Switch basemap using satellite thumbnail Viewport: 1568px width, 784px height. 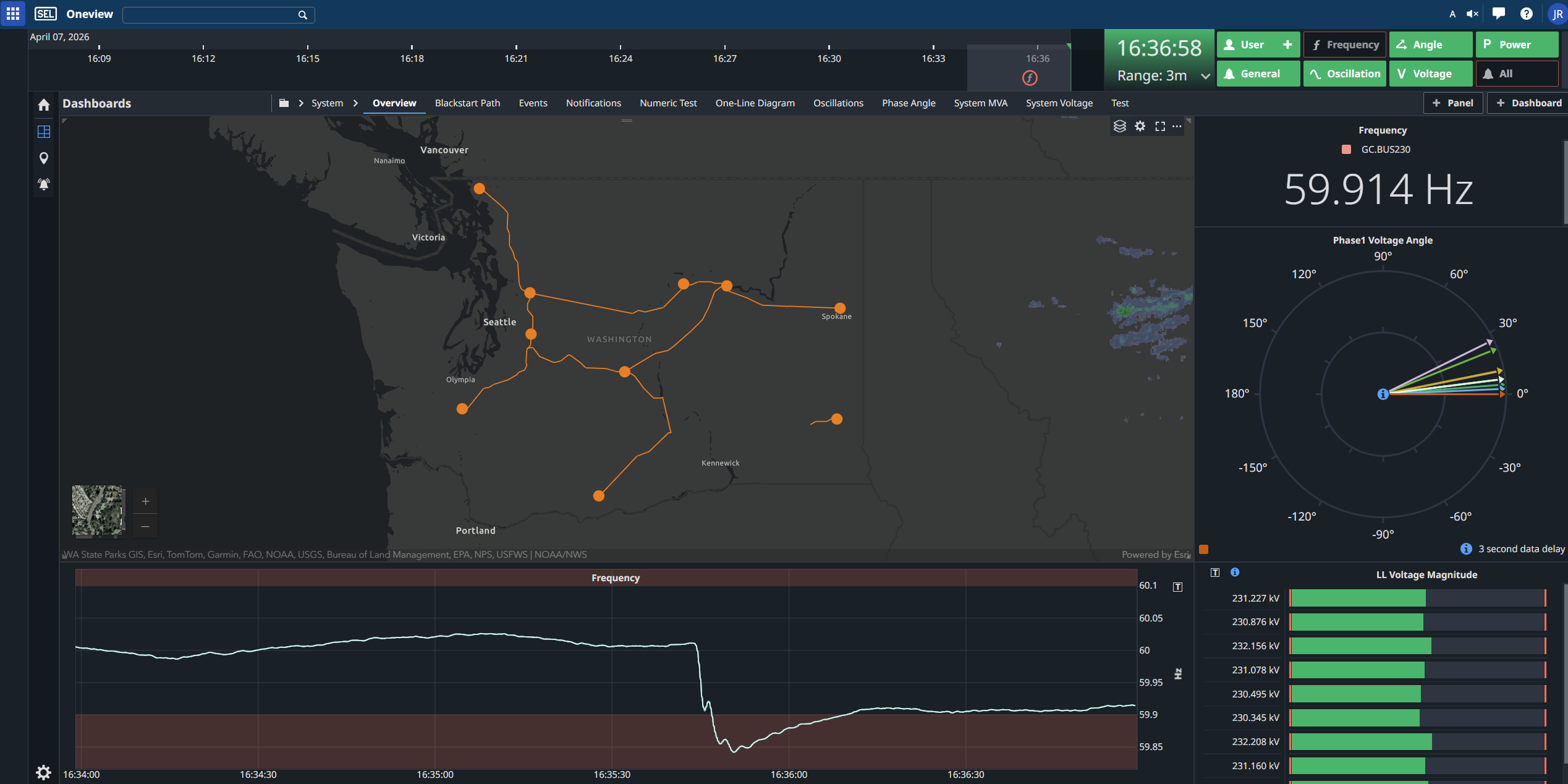[x=98, y=511]
